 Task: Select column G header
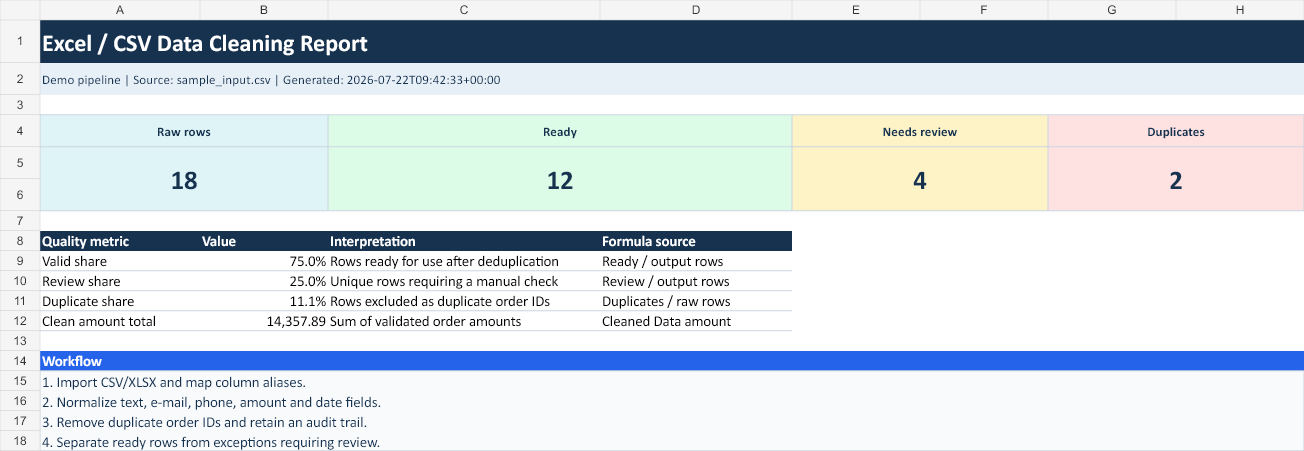click(x=1112, y=9)
